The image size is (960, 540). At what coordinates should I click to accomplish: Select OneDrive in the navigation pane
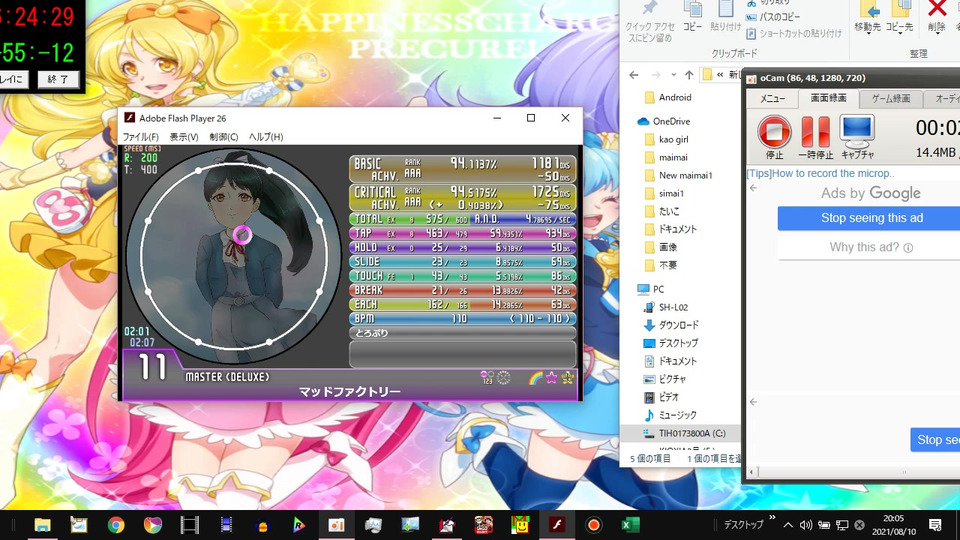(x=671, y=121)
